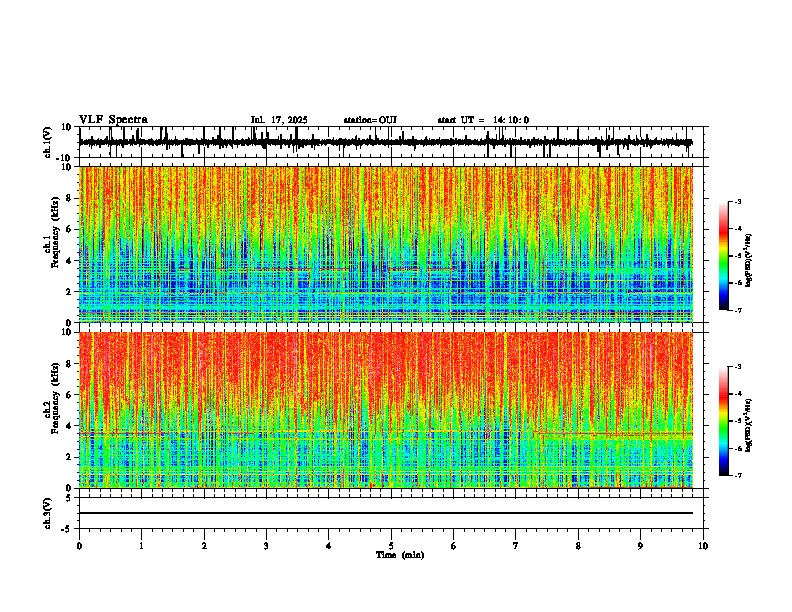This screenshot has width=792, height=612.
Task: Click time axis tick label 4
Action: pyautogui.click(x=329, y=546)
